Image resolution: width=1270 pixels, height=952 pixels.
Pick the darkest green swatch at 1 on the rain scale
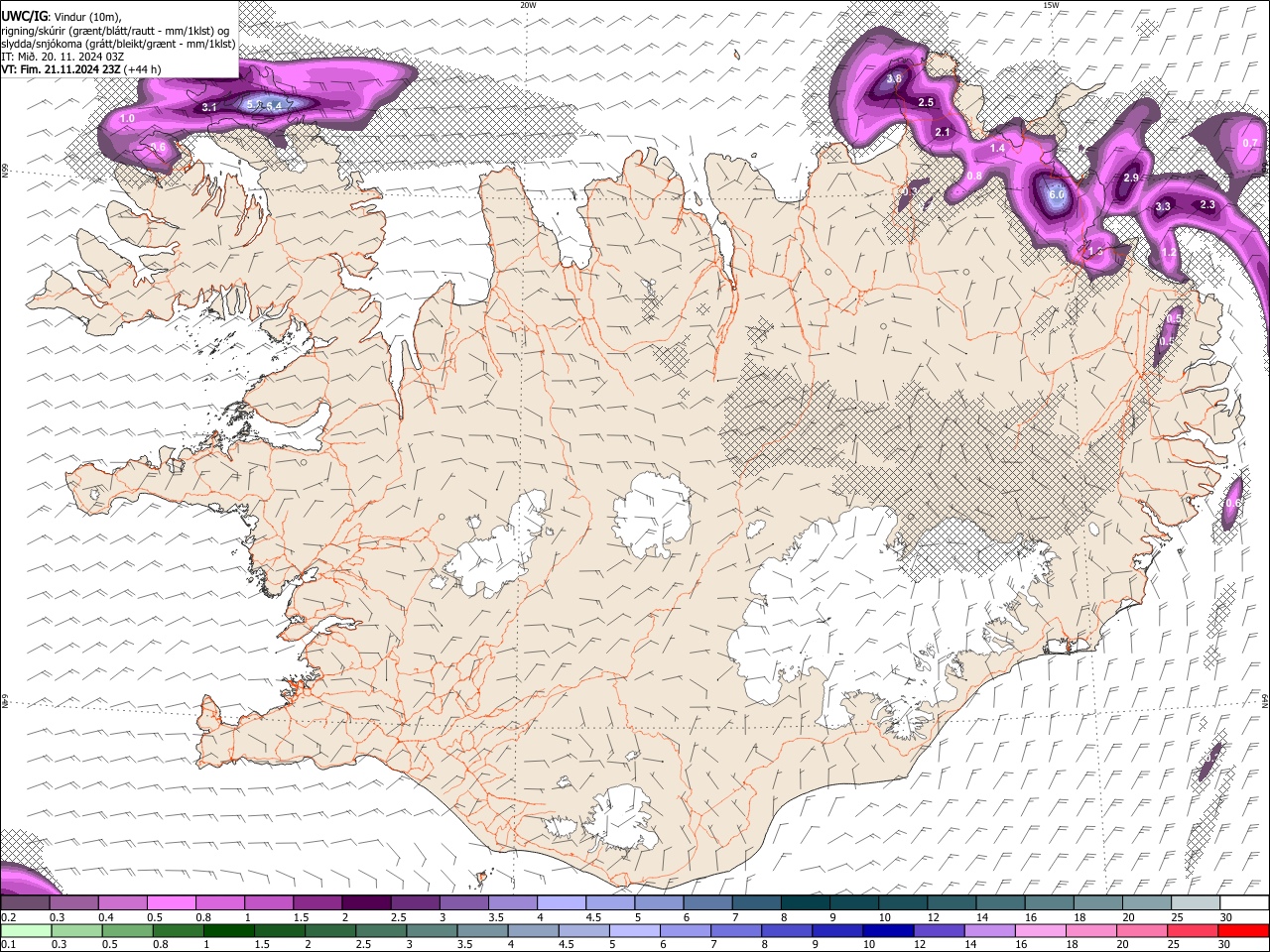point(228,930)
